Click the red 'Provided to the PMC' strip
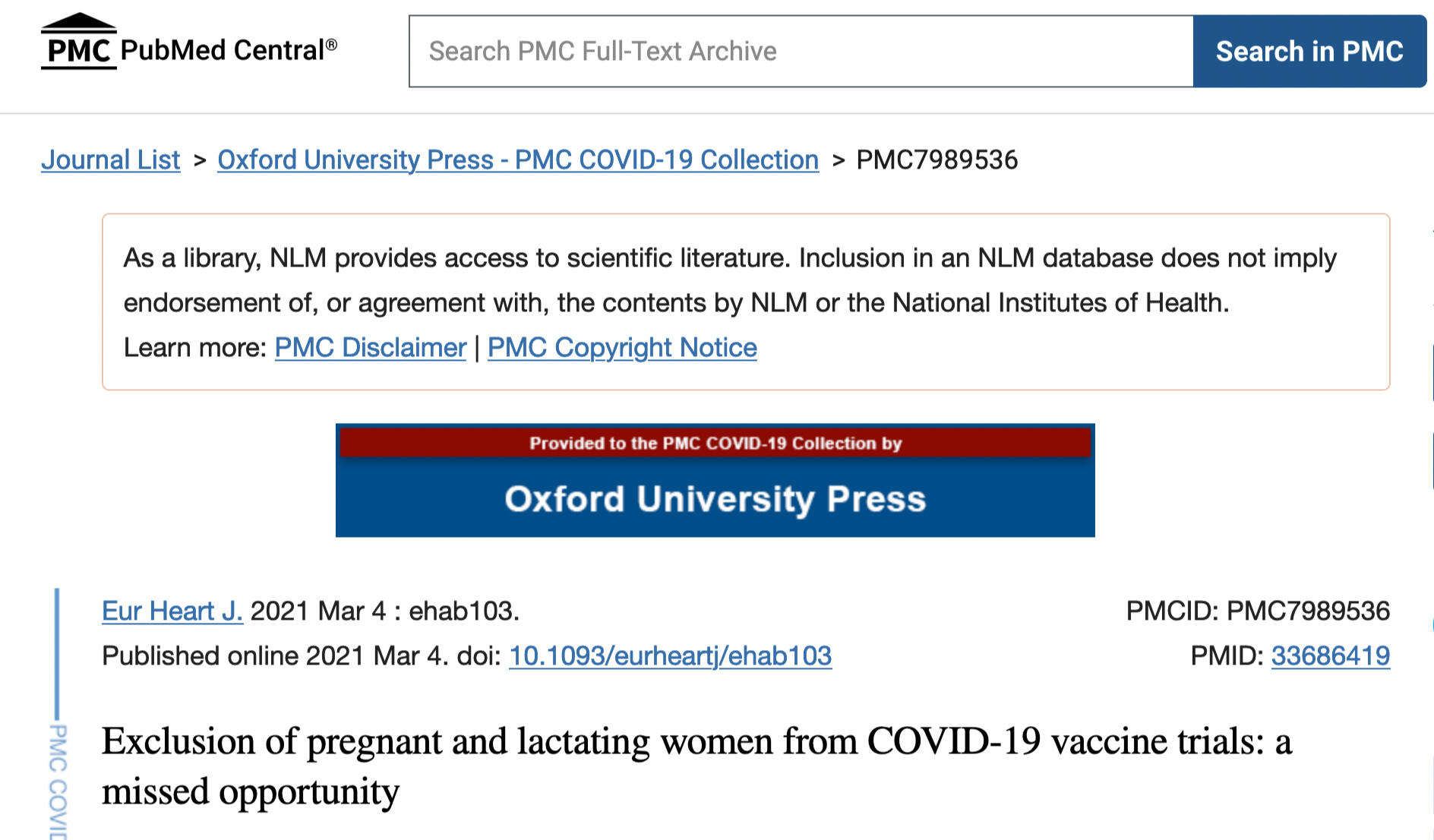The height and width of the screenshot is (840, 1434). point(715,443)
